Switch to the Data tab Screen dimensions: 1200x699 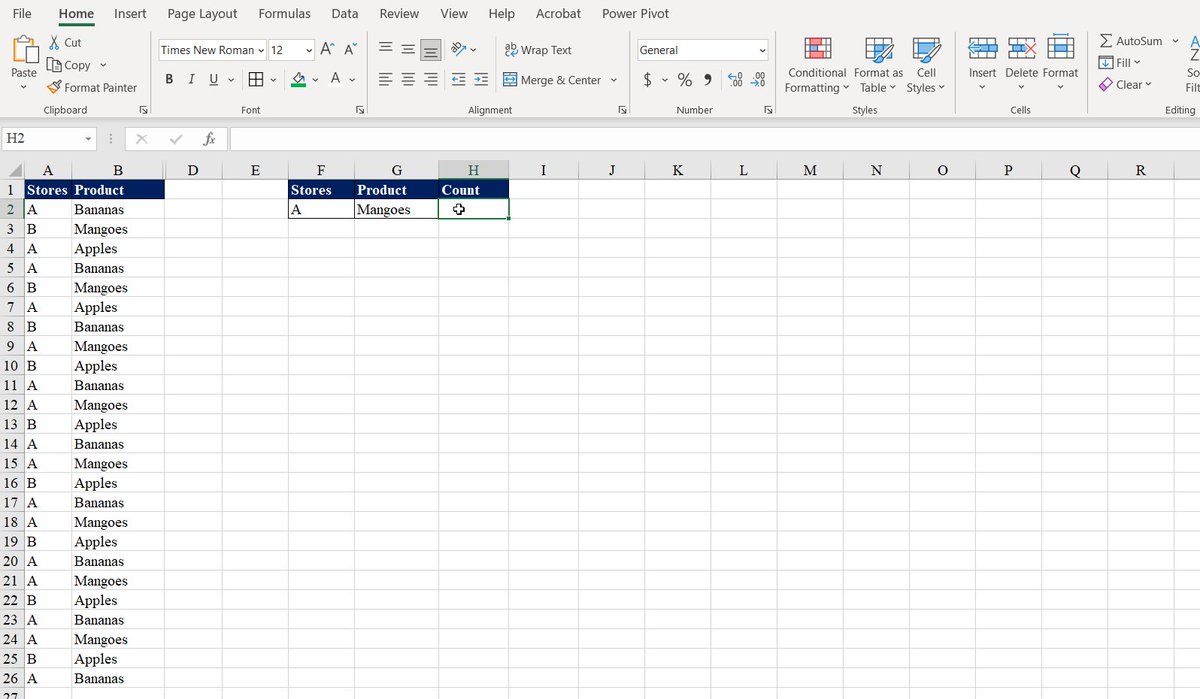(x=345, y=14)
